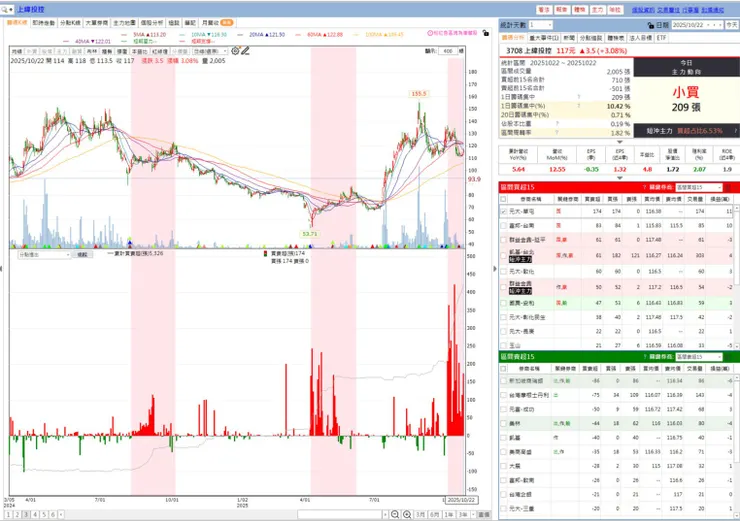
Task: Toggle the 均線 chart toolbar button
Action: (x=17, y=51)
